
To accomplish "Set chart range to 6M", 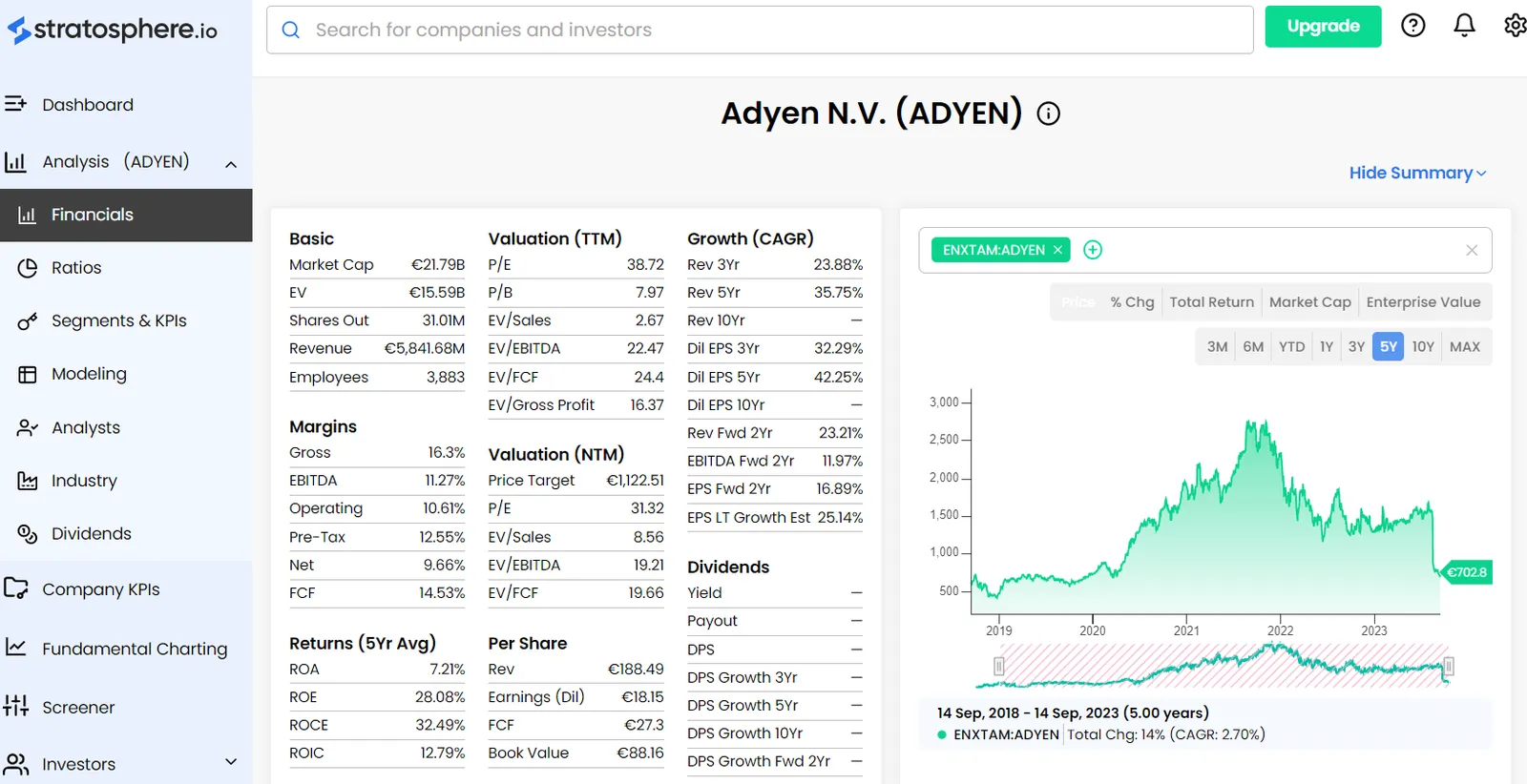I will [1253, 347].
